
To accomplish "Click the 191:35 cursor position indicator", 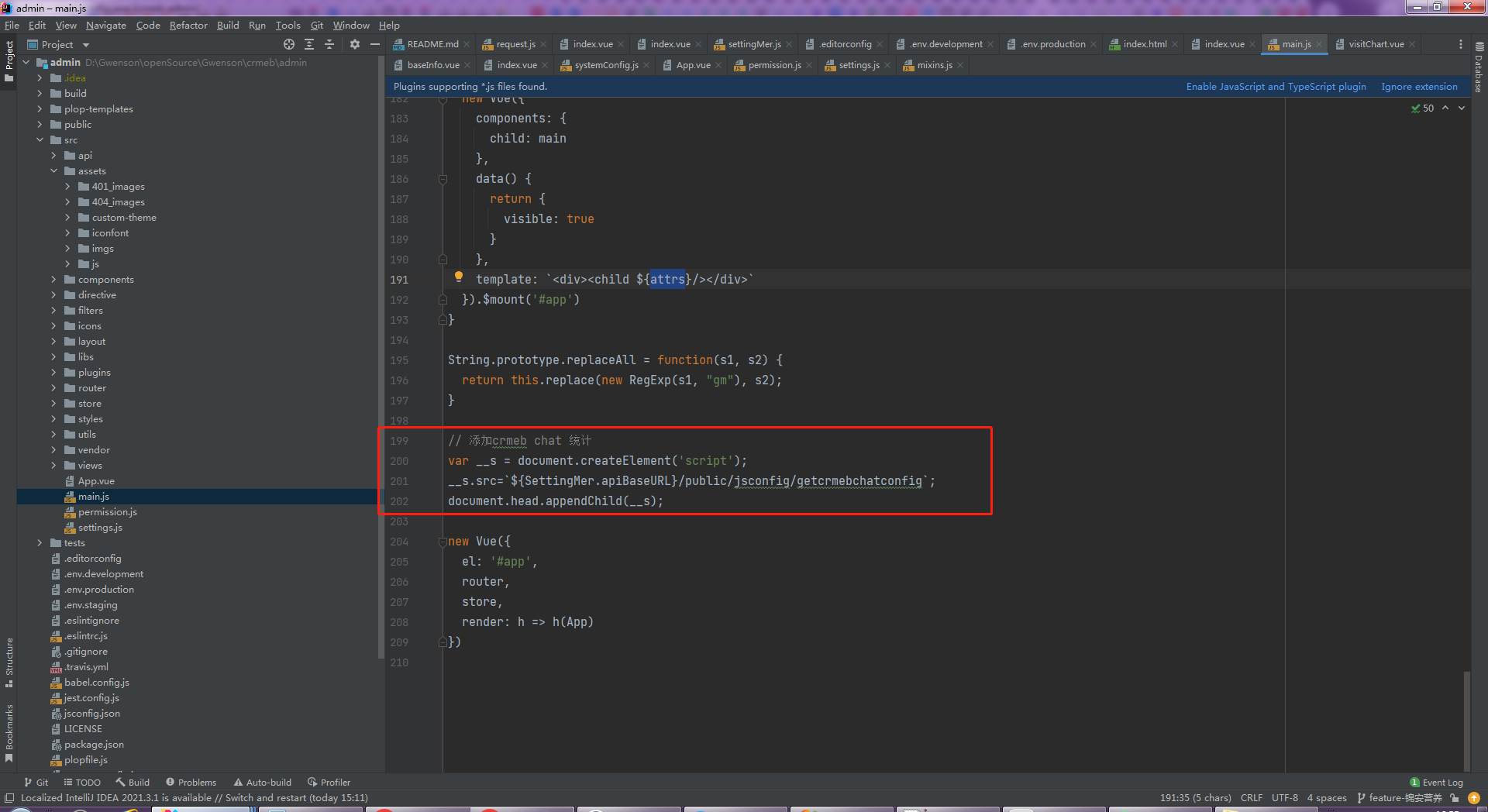I will click(x=1195, y=798).
